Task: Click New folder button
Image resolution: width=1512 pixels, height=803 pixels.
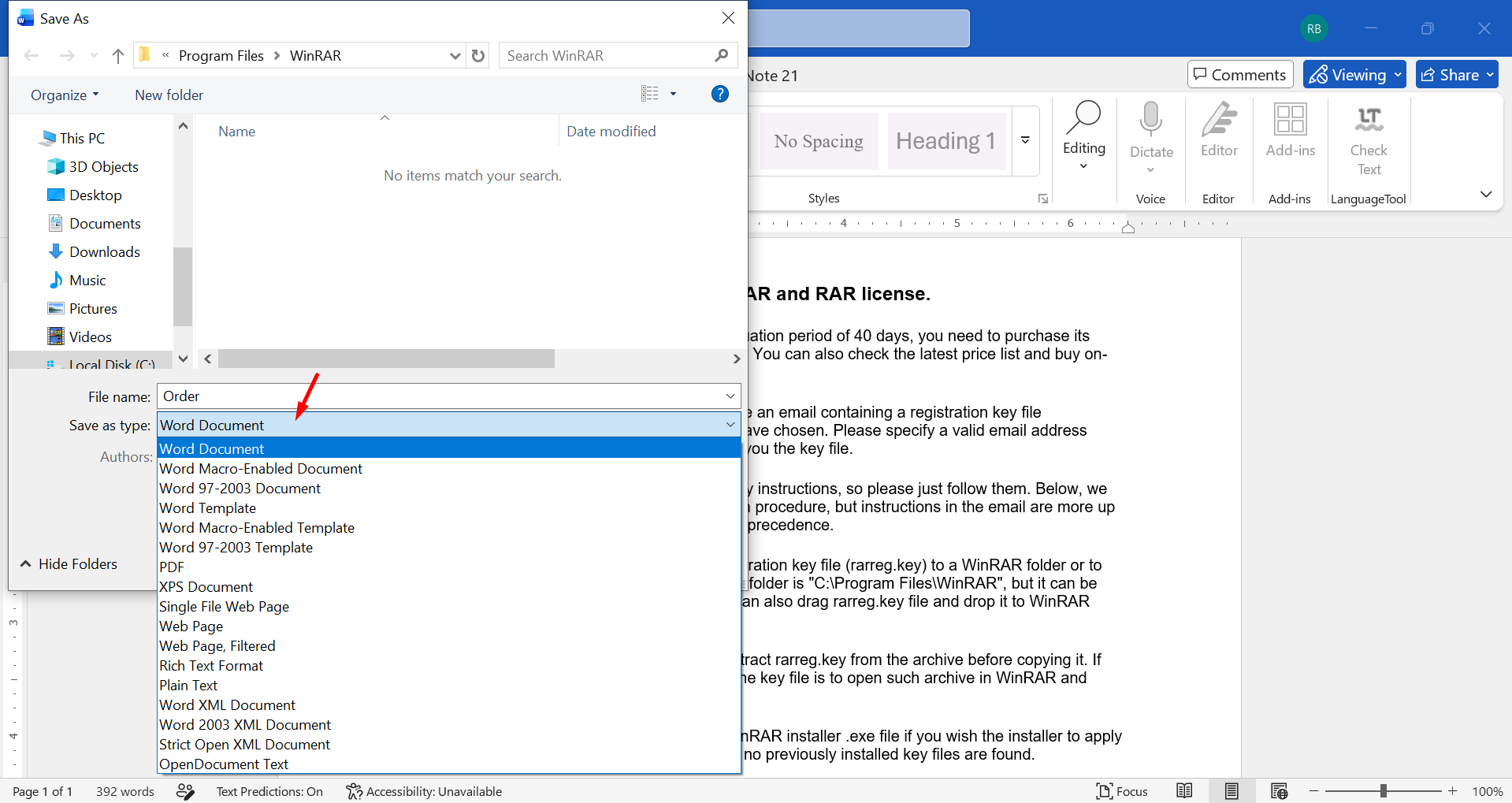Action: click(169, 95)
